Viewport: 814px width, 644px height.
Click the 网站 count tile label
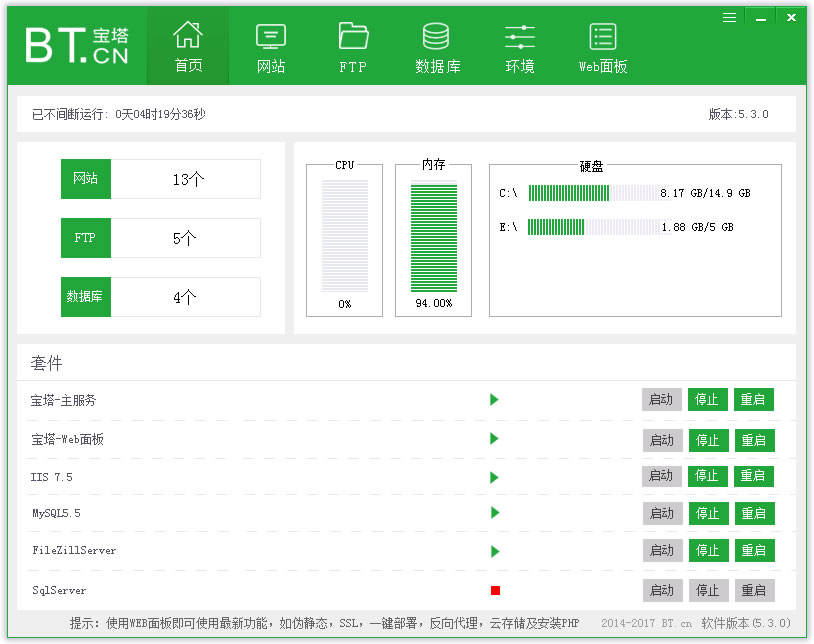pyautogui.click(x=86, y=179)
